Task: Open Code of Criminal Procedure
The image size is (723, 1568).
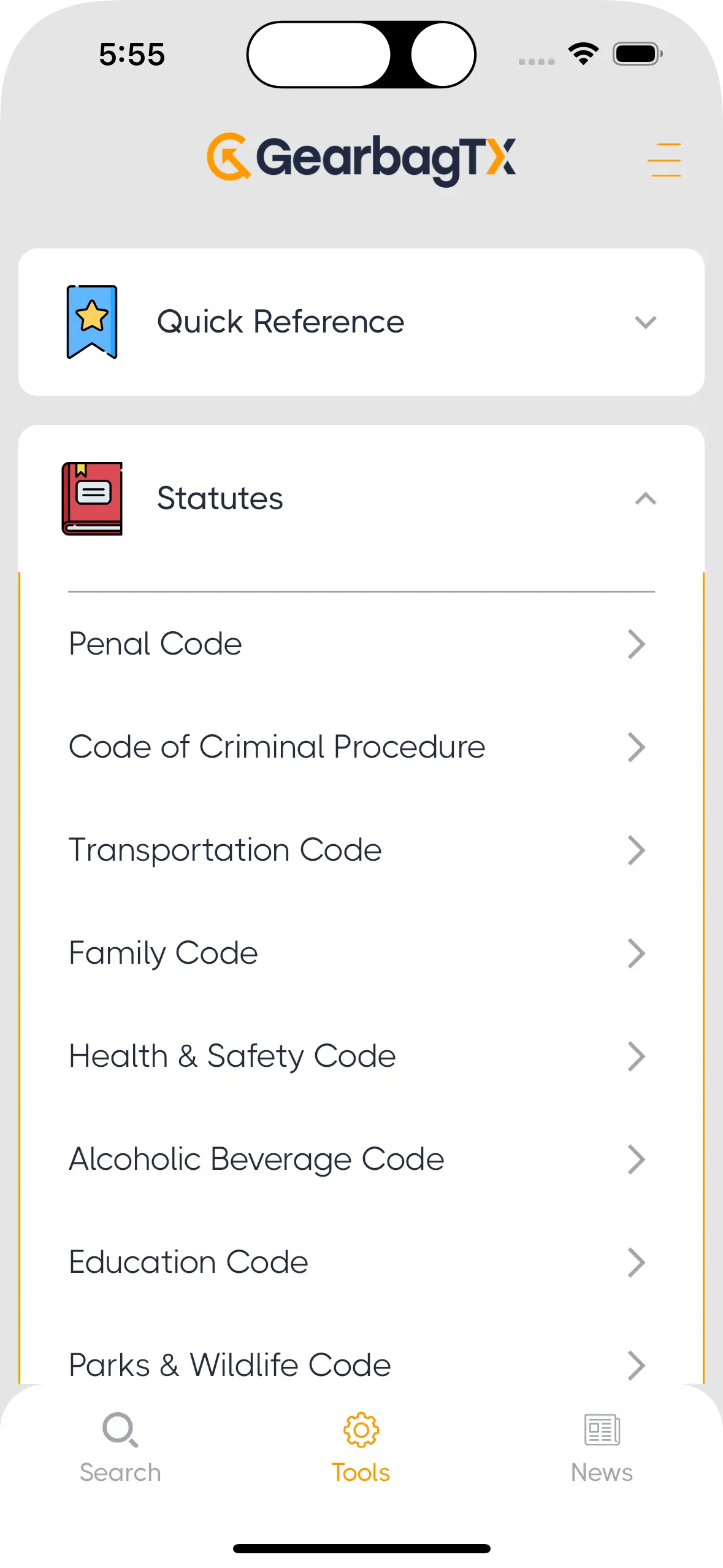Action: [x=277, y=747]
